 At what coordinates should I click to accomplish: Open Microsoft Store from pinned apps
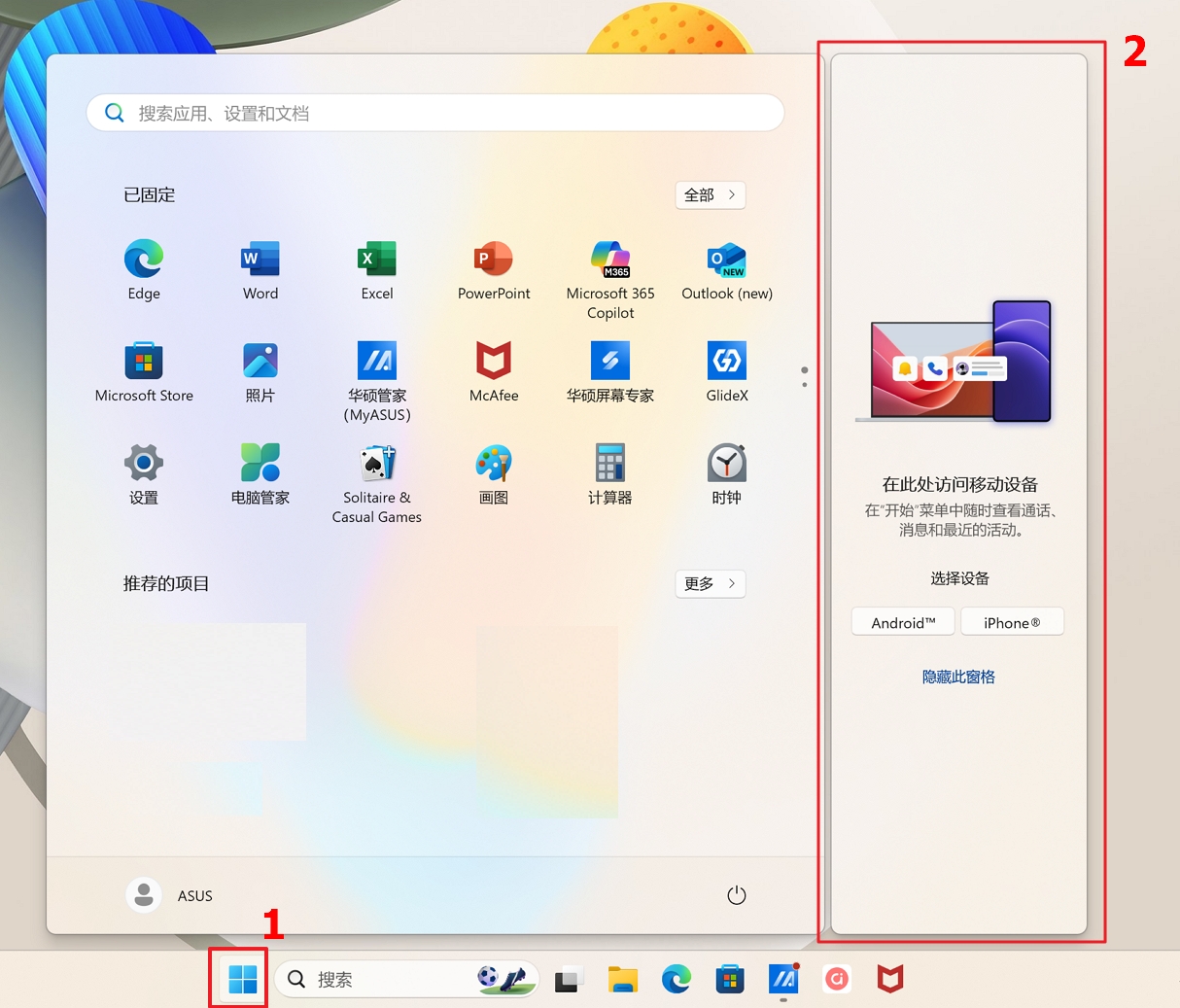point(144,372)
